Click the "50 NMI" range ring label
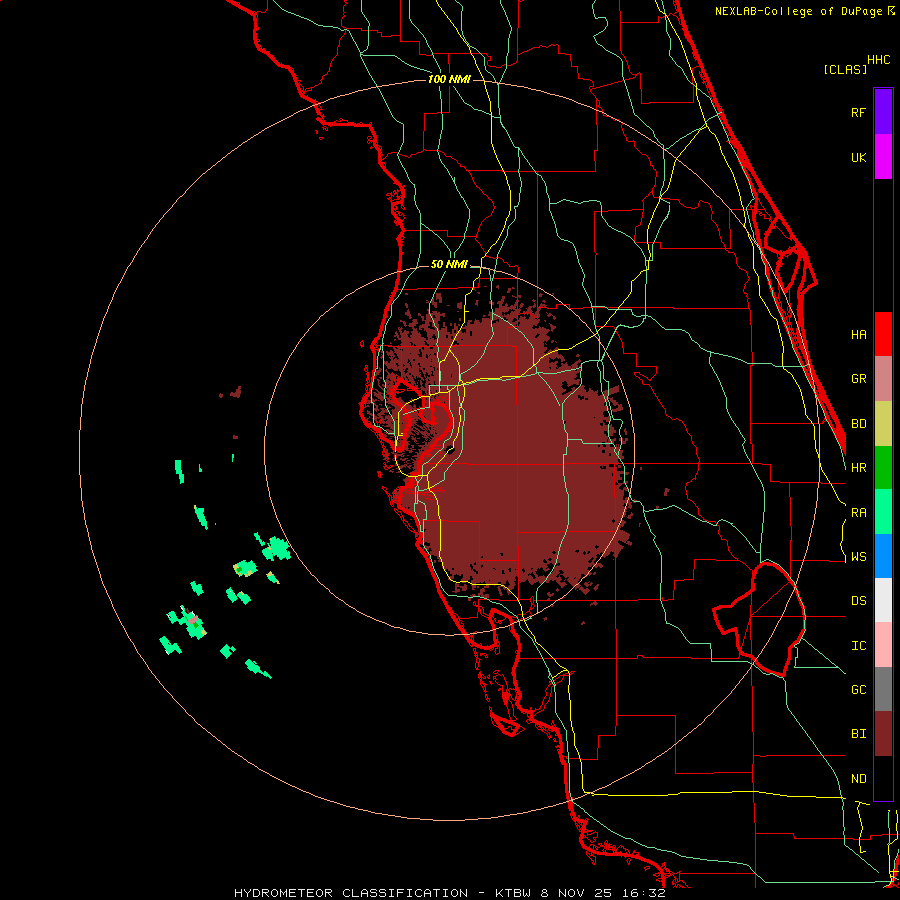Viewport: 900px width, 900px height. coord(449,264)
